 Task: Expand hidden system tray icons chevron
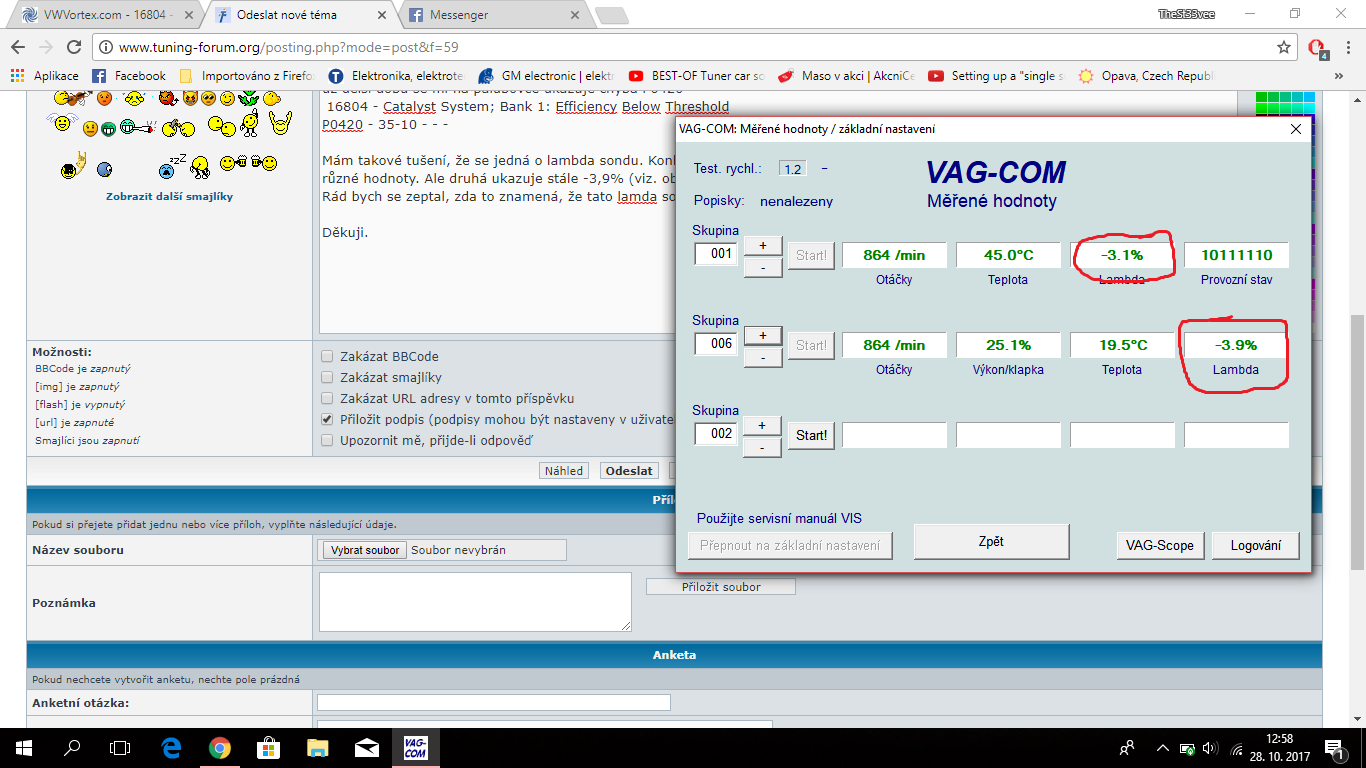(1162, 747)
